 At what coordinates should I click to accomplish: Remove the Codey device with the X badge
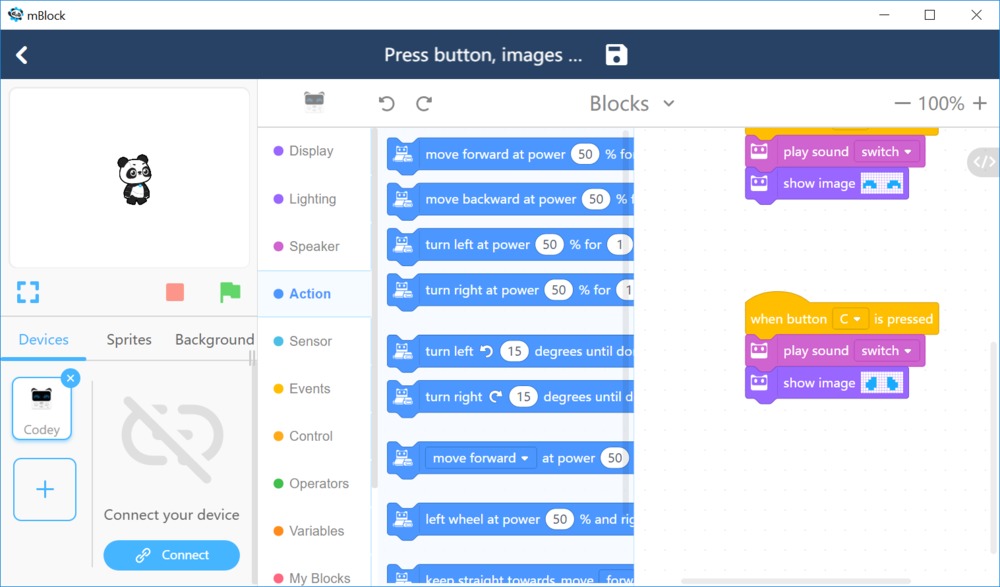(70, 378)
